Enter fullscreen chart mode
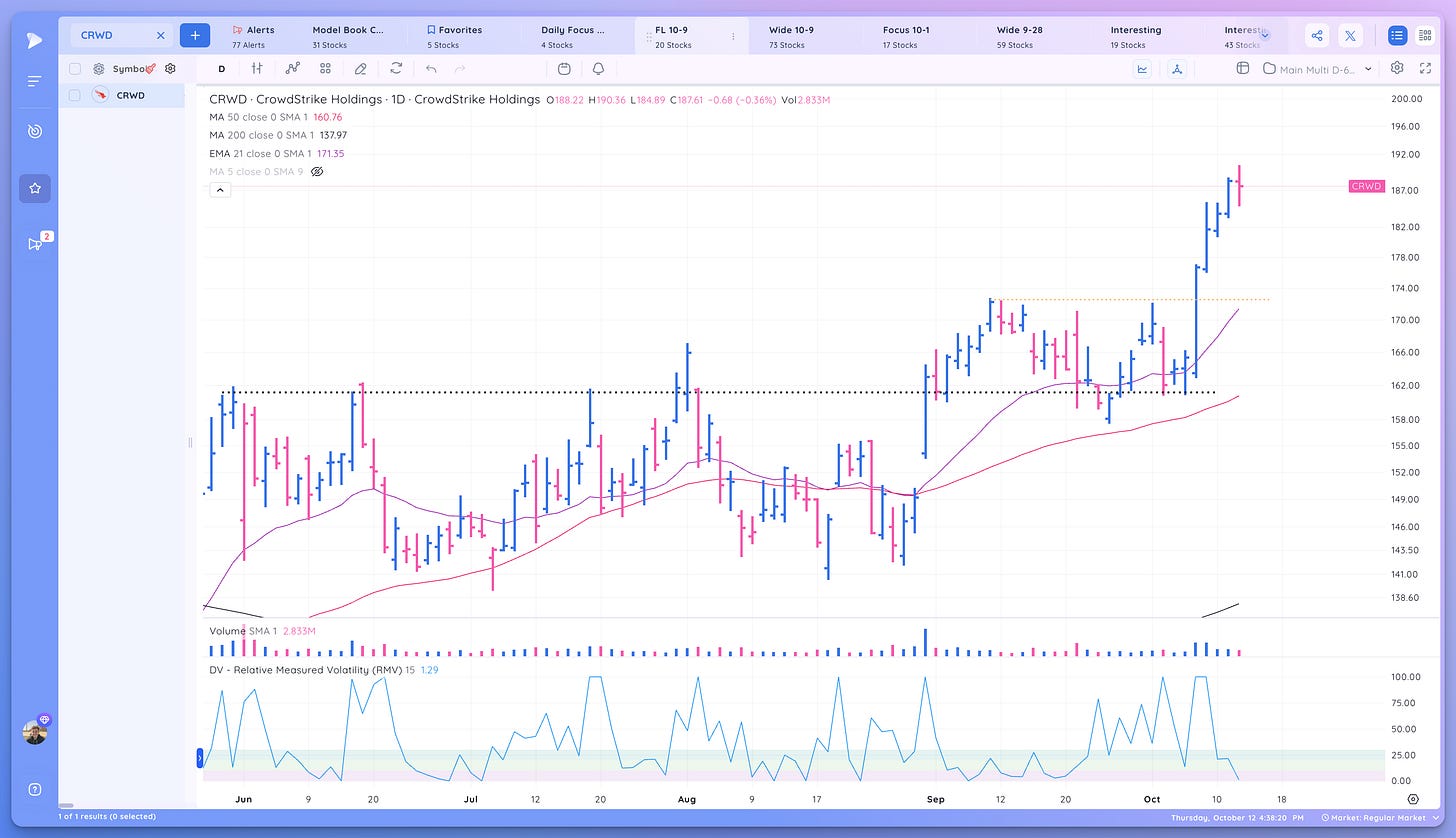 coord(1427,68)
